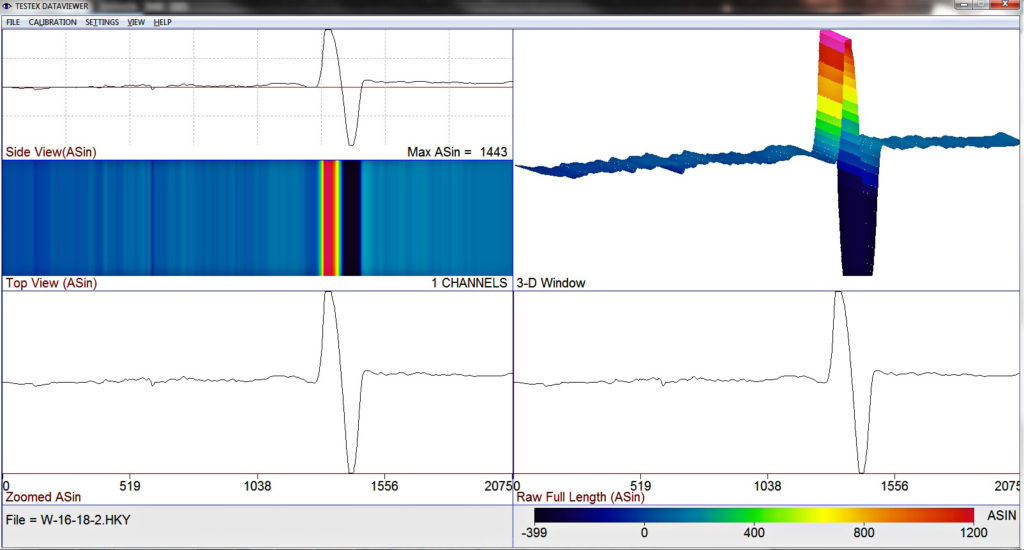This screenshot has height=550, width=1024.
Task: Open the HELP menu
Action: pos(163,22)
